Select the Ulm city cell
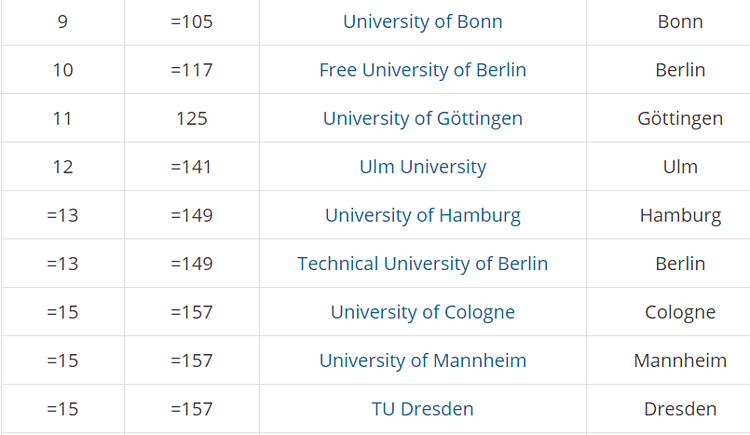The image size is (750, 435). (x=680, y=167)
